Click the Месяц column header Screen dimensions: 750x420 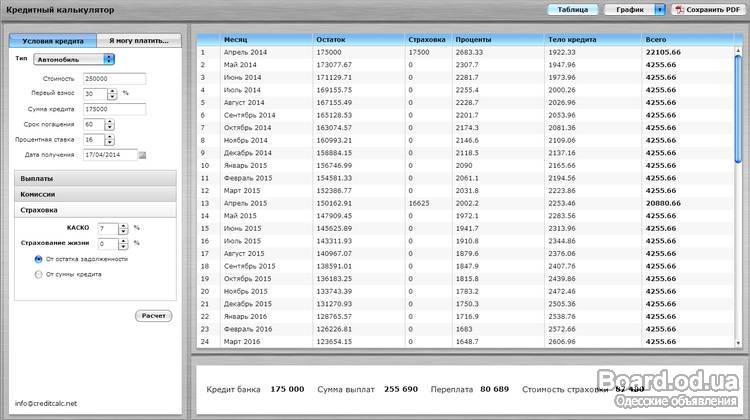click(x=266, y=40)
